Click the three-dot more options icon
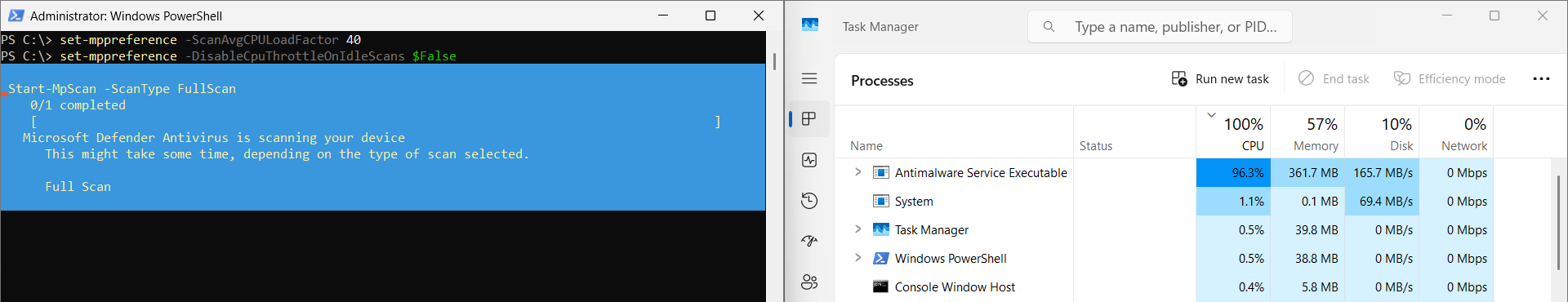Screen dimensions: 1568x302 coord(1541,79)
